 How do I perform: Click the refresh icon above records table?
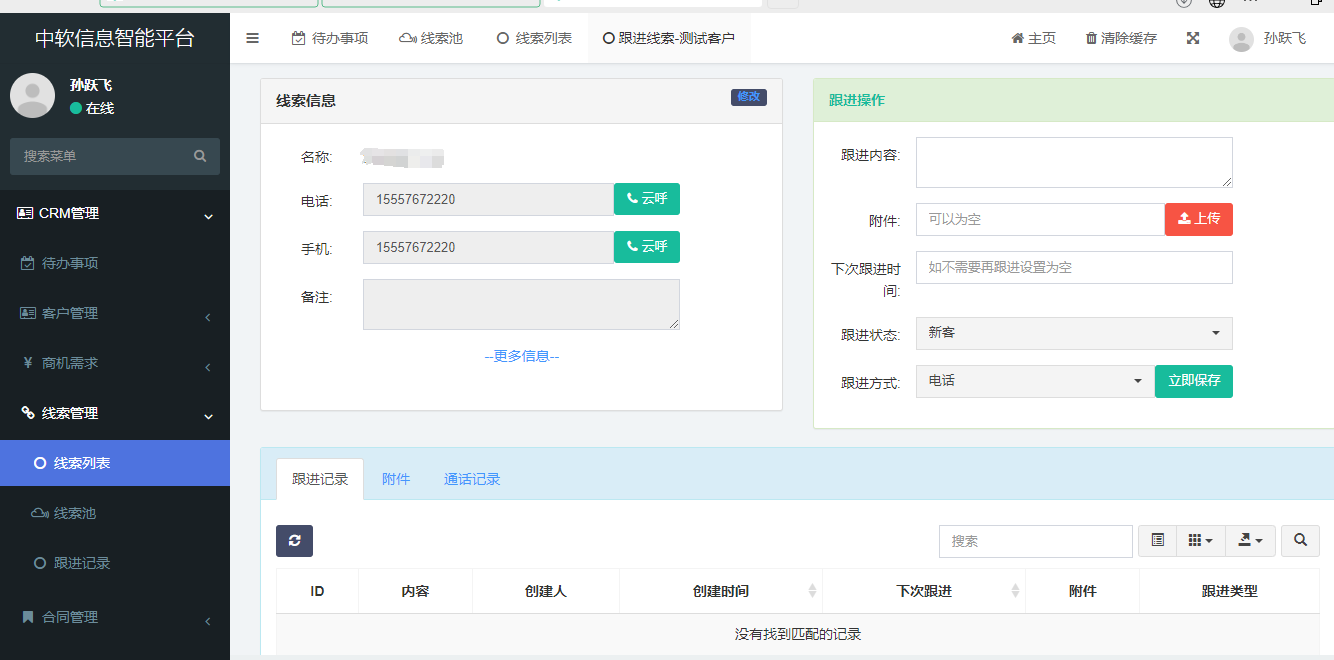click(x=294, y=541)
